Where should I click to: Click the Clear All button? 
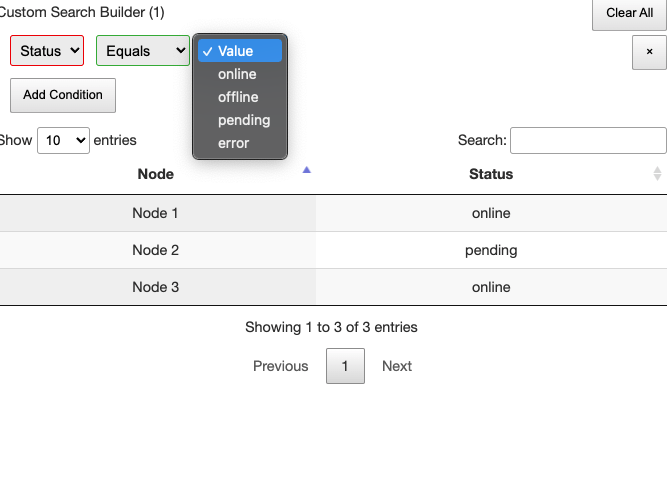coord(629,13)
